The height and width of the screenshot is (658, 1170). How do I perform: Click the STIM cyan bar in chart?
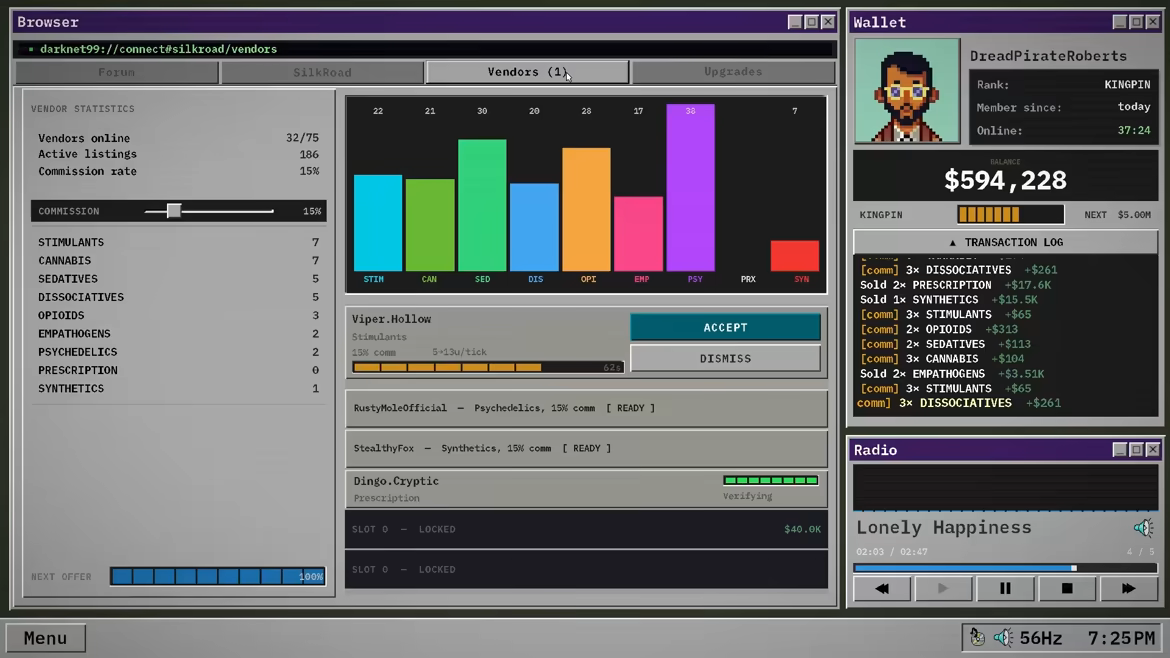tap(378, 223)
